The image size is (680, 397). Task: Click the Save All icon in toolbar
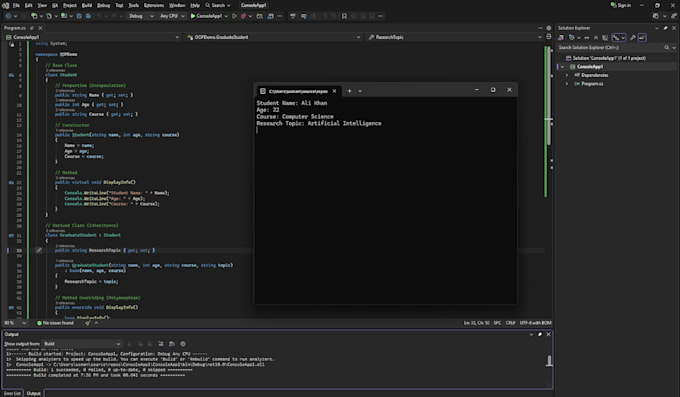coord(88,16)
